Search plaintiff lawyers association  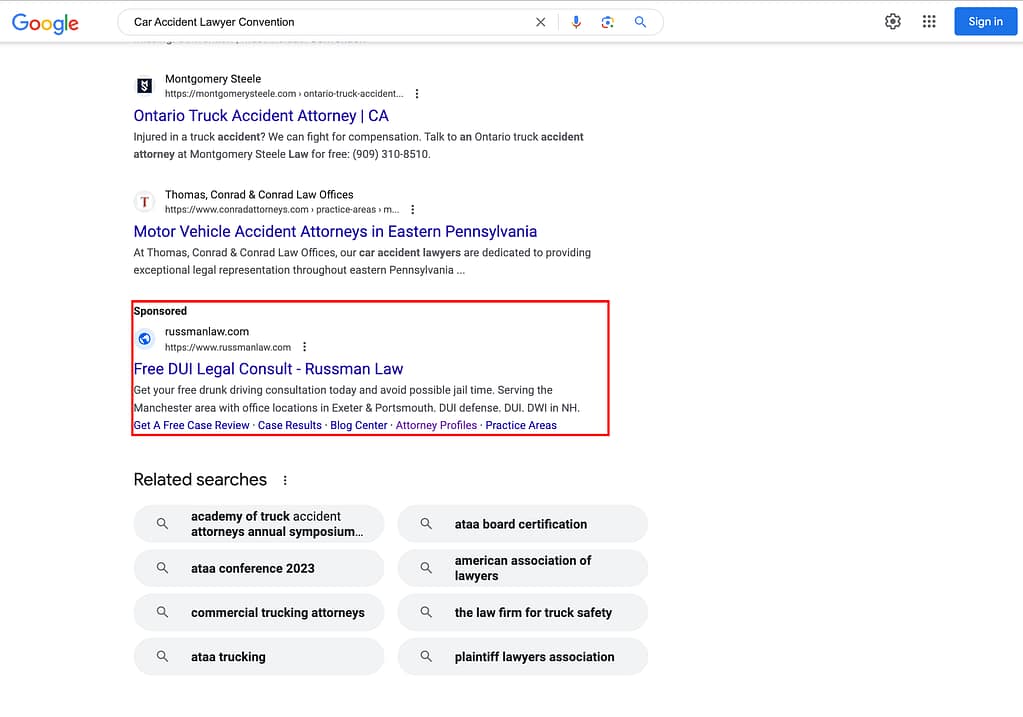[x=523, y=657]
